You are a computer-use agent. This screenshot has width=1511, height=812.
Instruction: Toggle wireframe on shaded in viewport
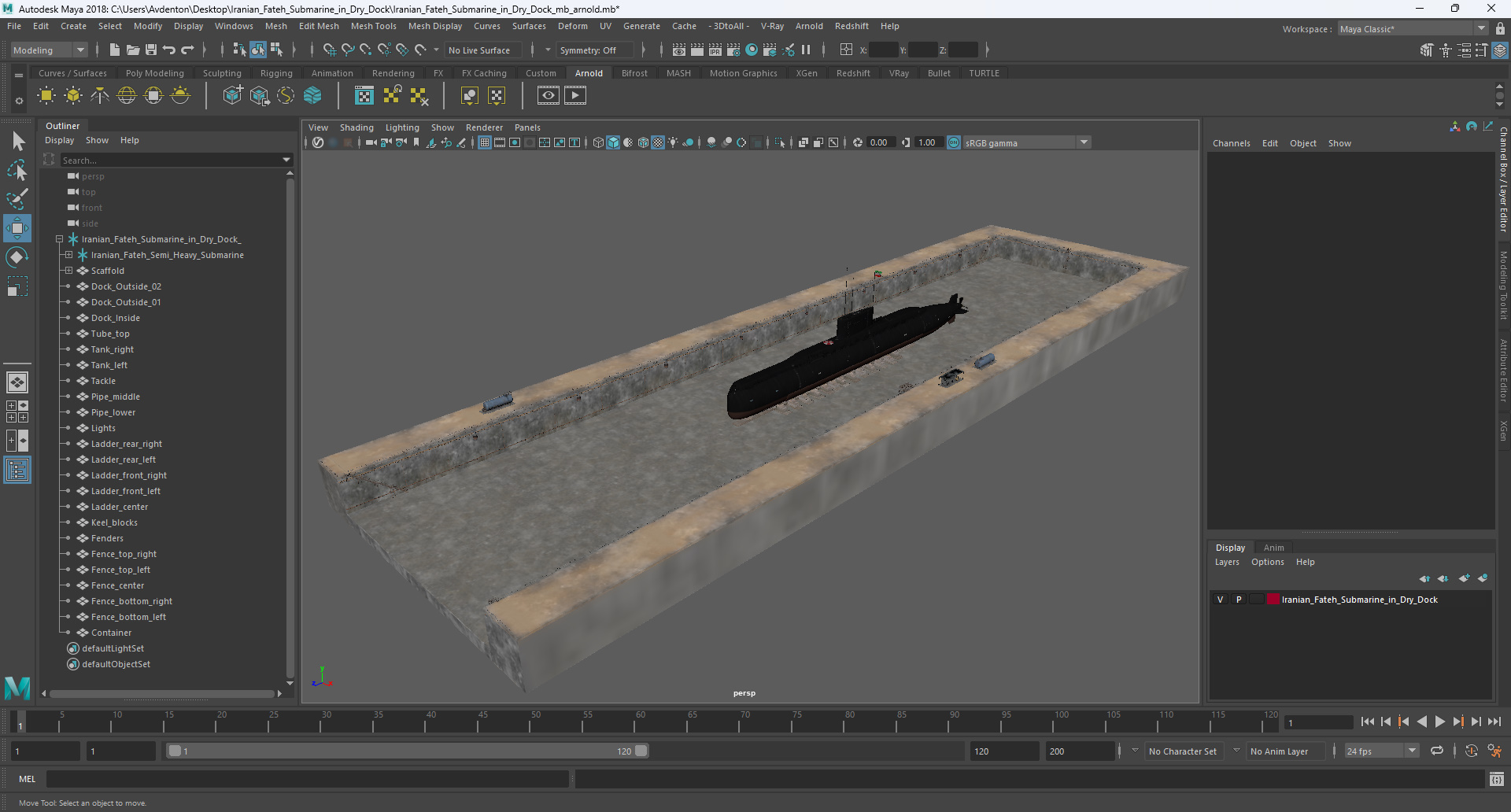tap(644, 142)
